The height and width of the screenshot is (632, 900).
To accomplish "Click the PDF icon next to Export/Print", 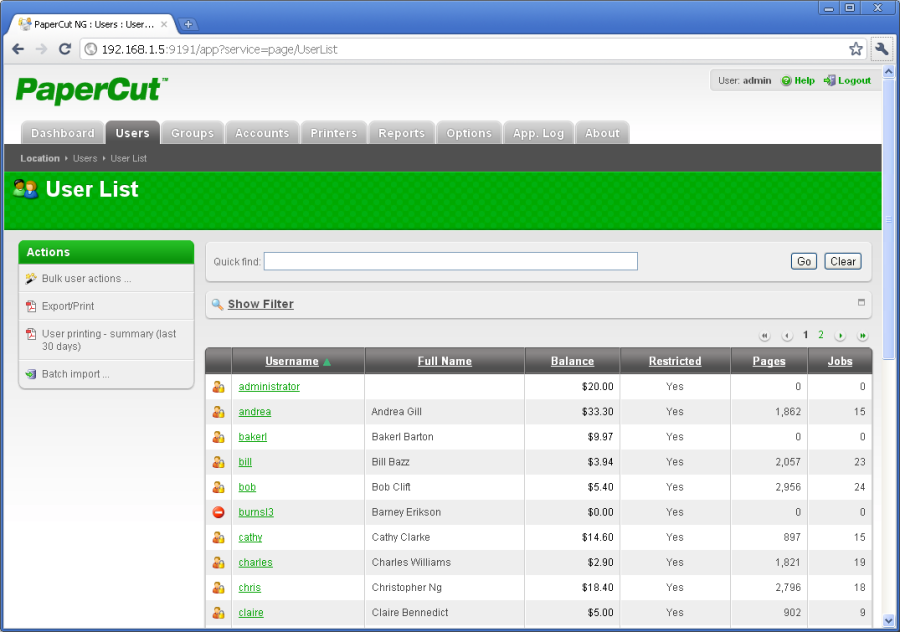I will click(x=31, y=306).
